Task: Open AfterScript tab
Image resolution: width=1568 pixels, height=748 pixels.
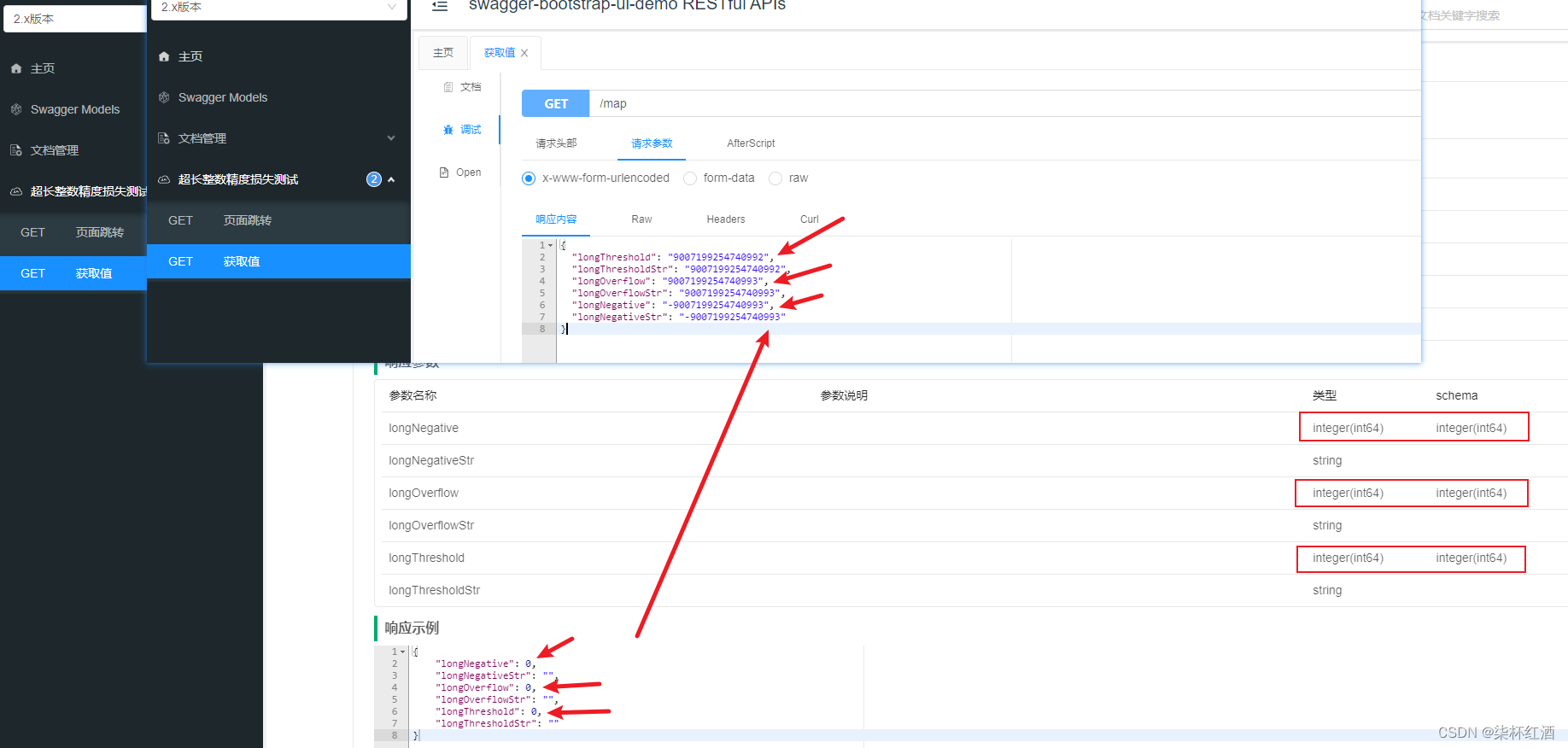Action: (x=751, y=143)
